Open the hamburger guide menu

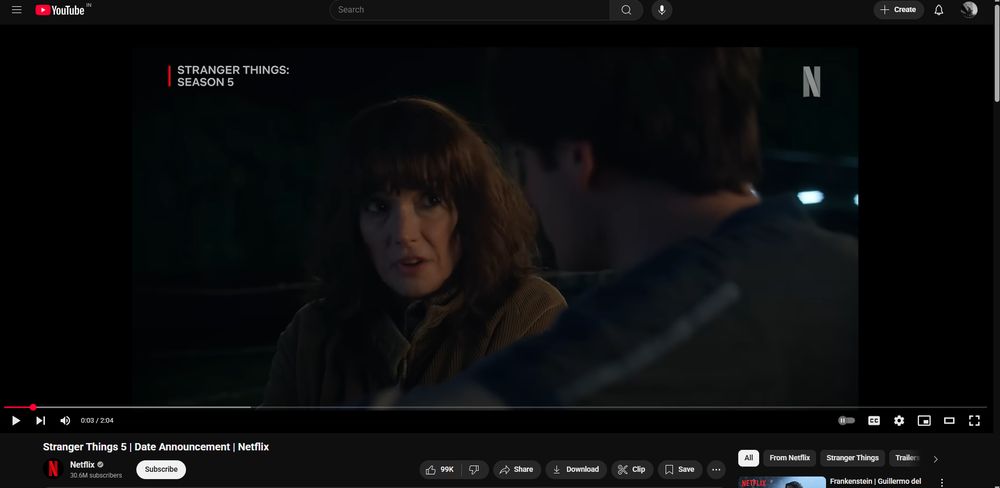tap(17, 10)
